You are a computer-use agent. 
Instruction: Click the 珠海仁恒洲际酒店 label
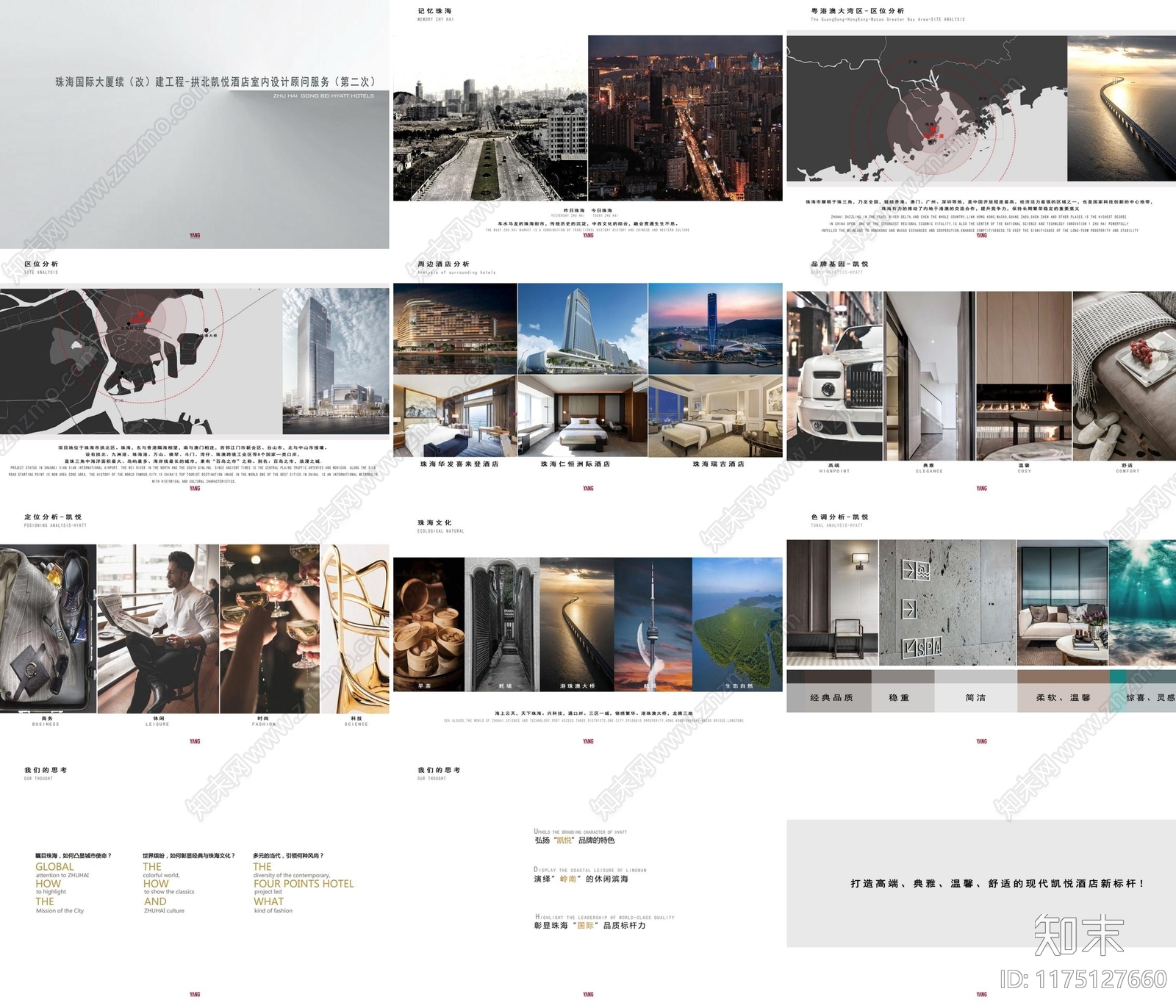point(576,464)
